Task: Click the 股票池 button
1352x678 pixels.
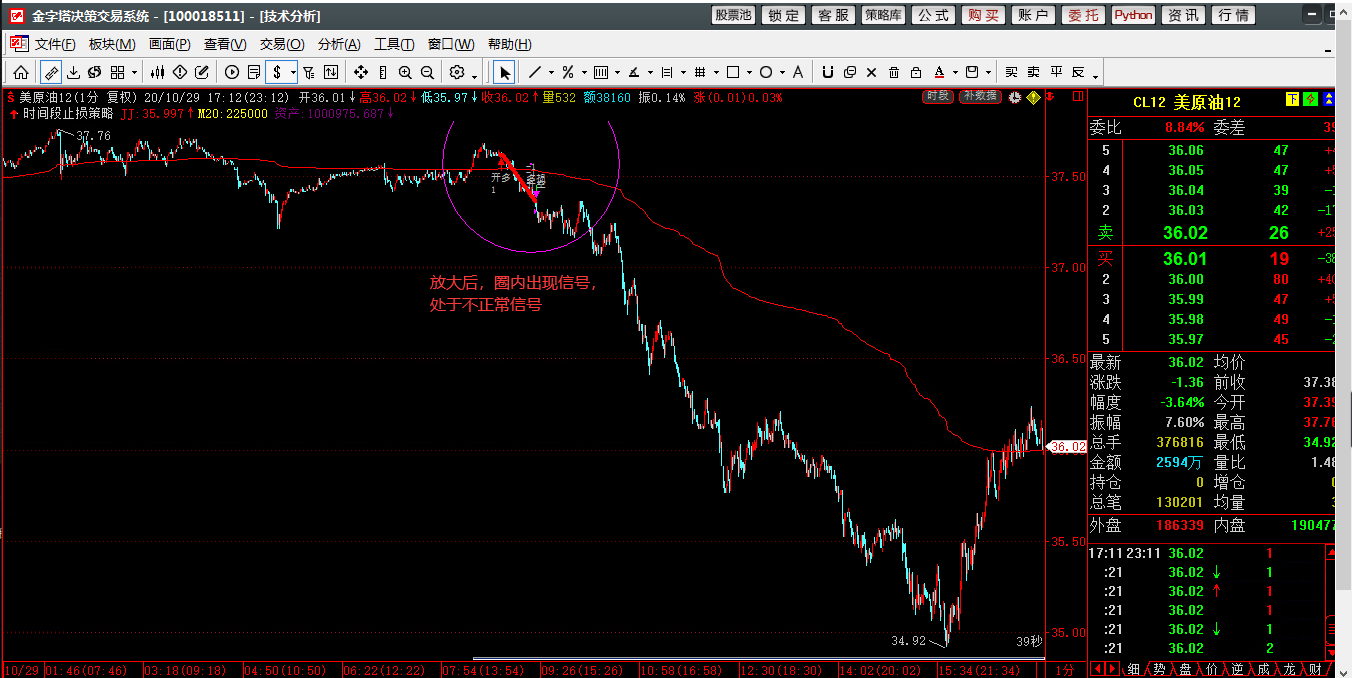Action: [x=733, y=15]
